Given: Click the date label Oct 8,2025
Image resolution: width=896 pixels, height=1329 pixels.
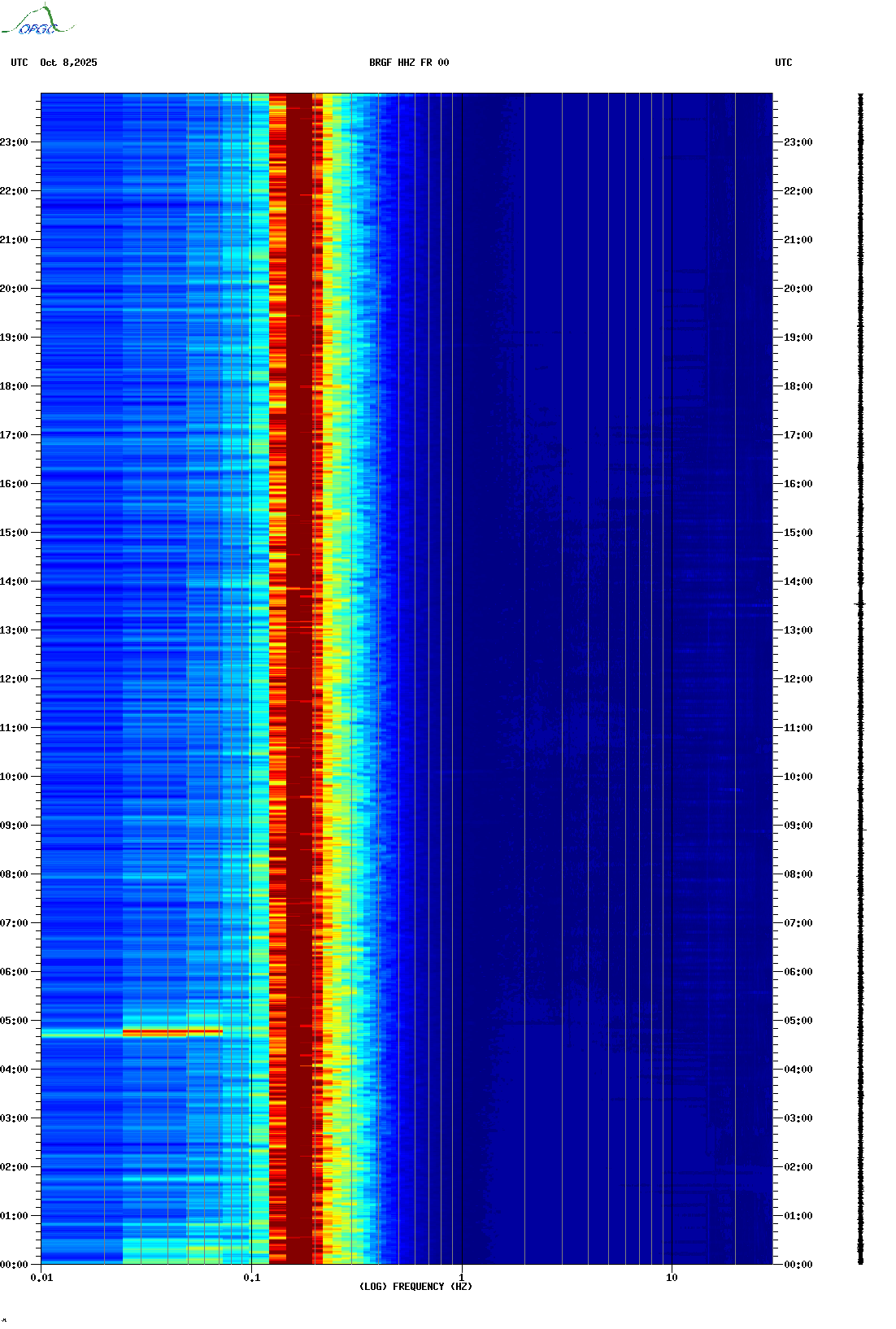Looking at the screenshot, I should 68,63.
